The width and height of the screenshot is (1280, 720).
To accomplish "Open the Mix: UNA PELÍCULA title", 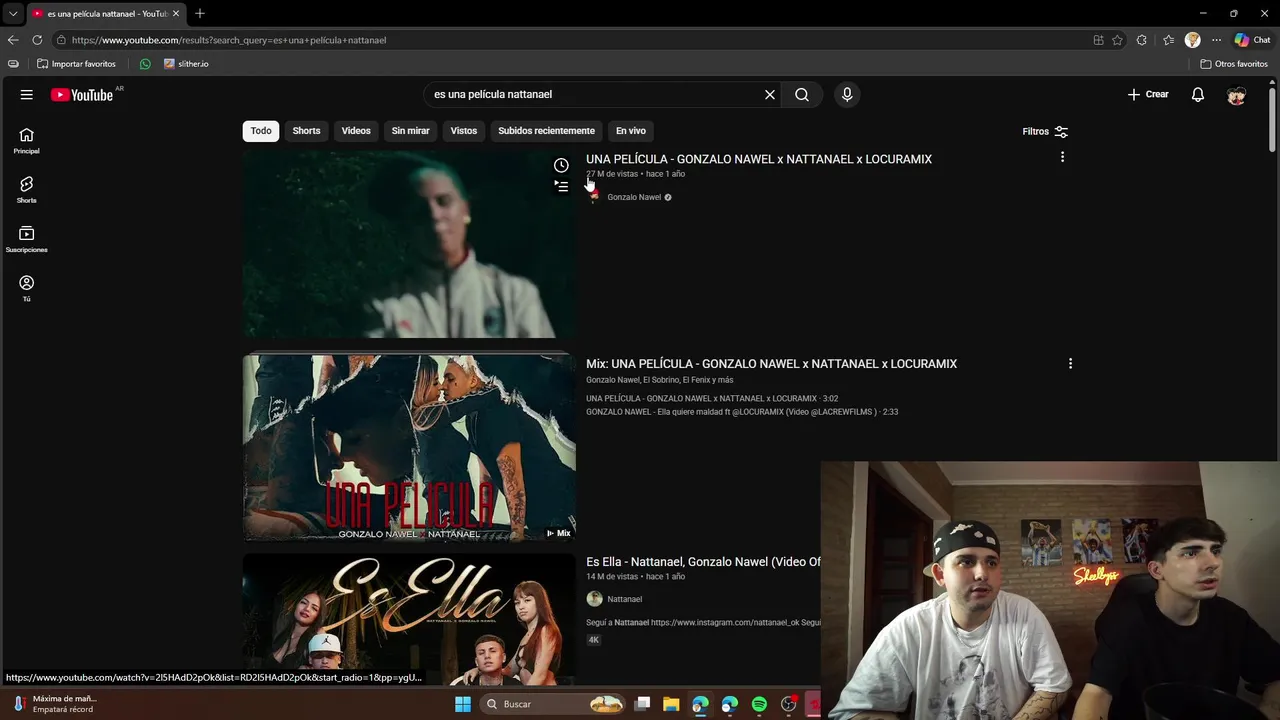I will click(x=771, y=364).
